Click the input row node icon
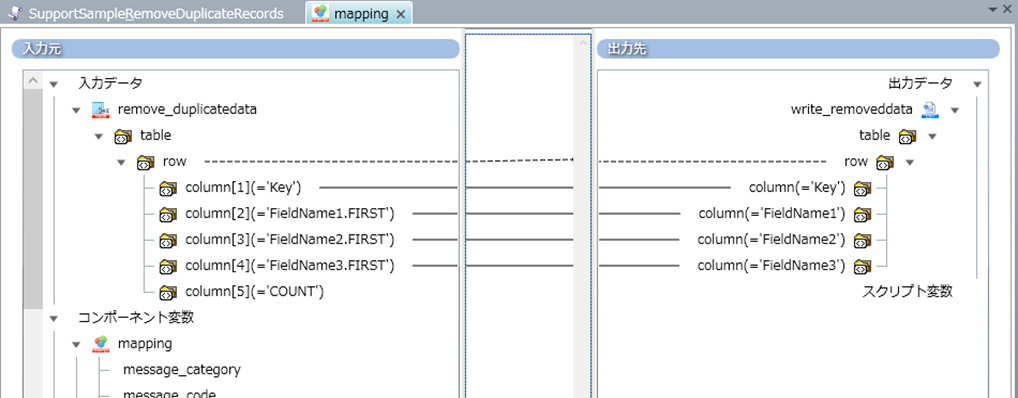Image resolution: width=1018 pixels, height=398 pixels. tap(145, 162)
